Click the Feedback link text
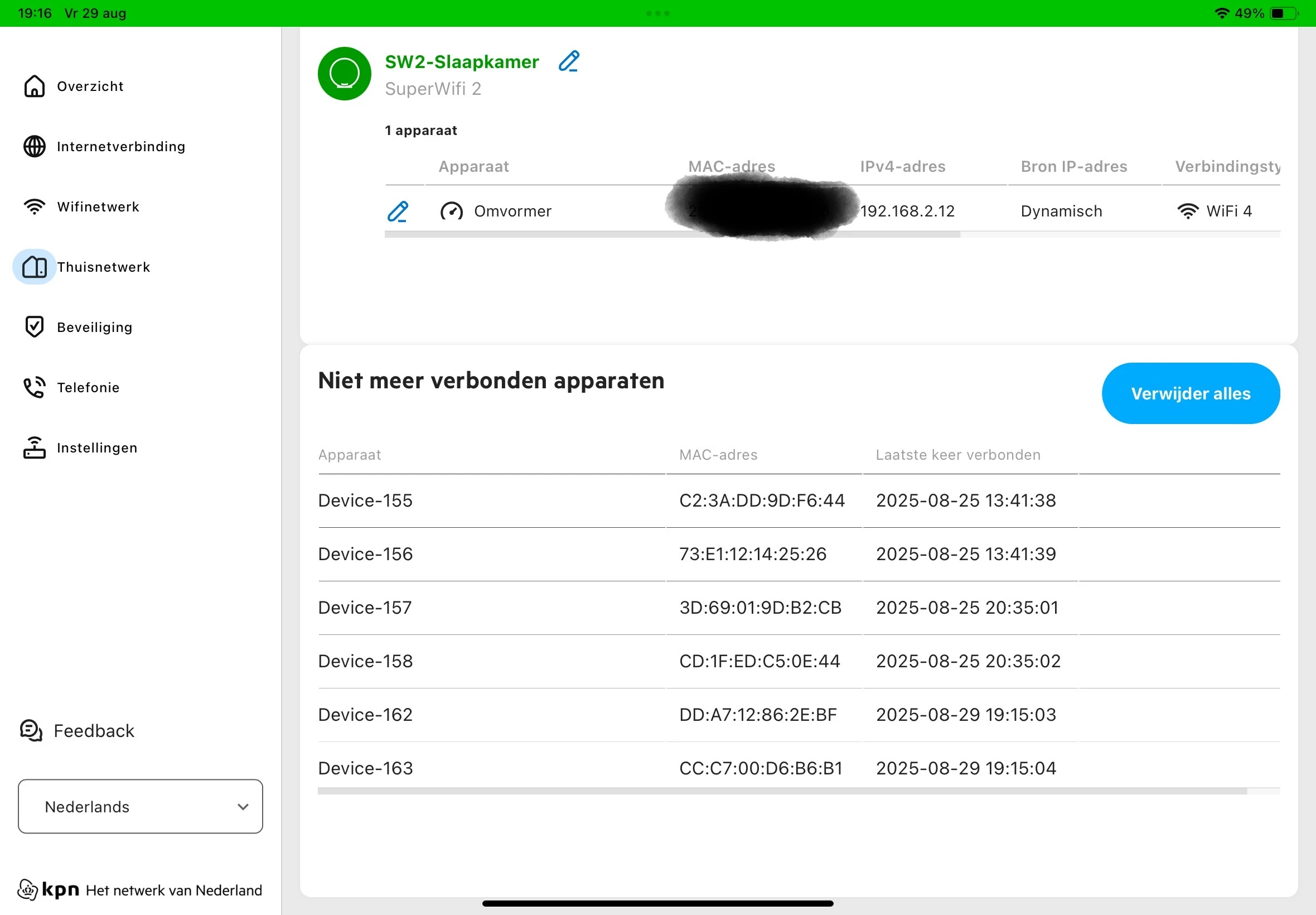 tap(94, 731)
